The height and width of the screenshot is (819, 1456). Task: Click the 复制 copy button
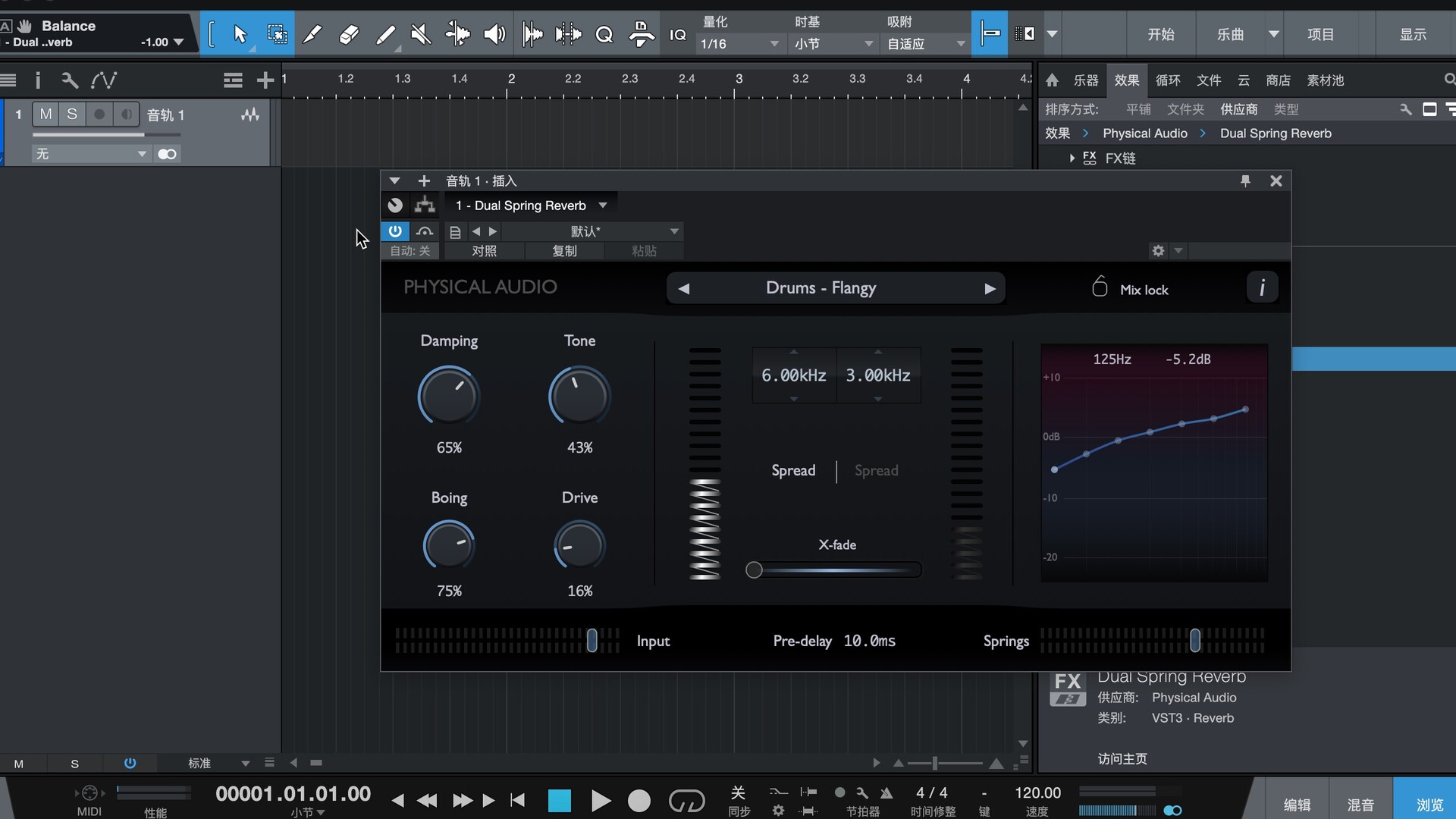tap(565, 251)
